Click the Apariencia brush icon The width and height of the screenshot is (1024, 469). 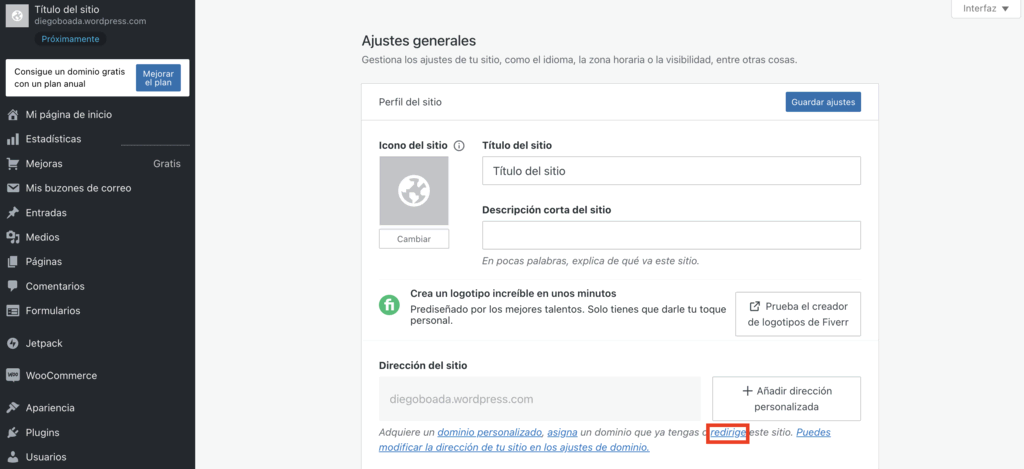click(x=12, y=408)
